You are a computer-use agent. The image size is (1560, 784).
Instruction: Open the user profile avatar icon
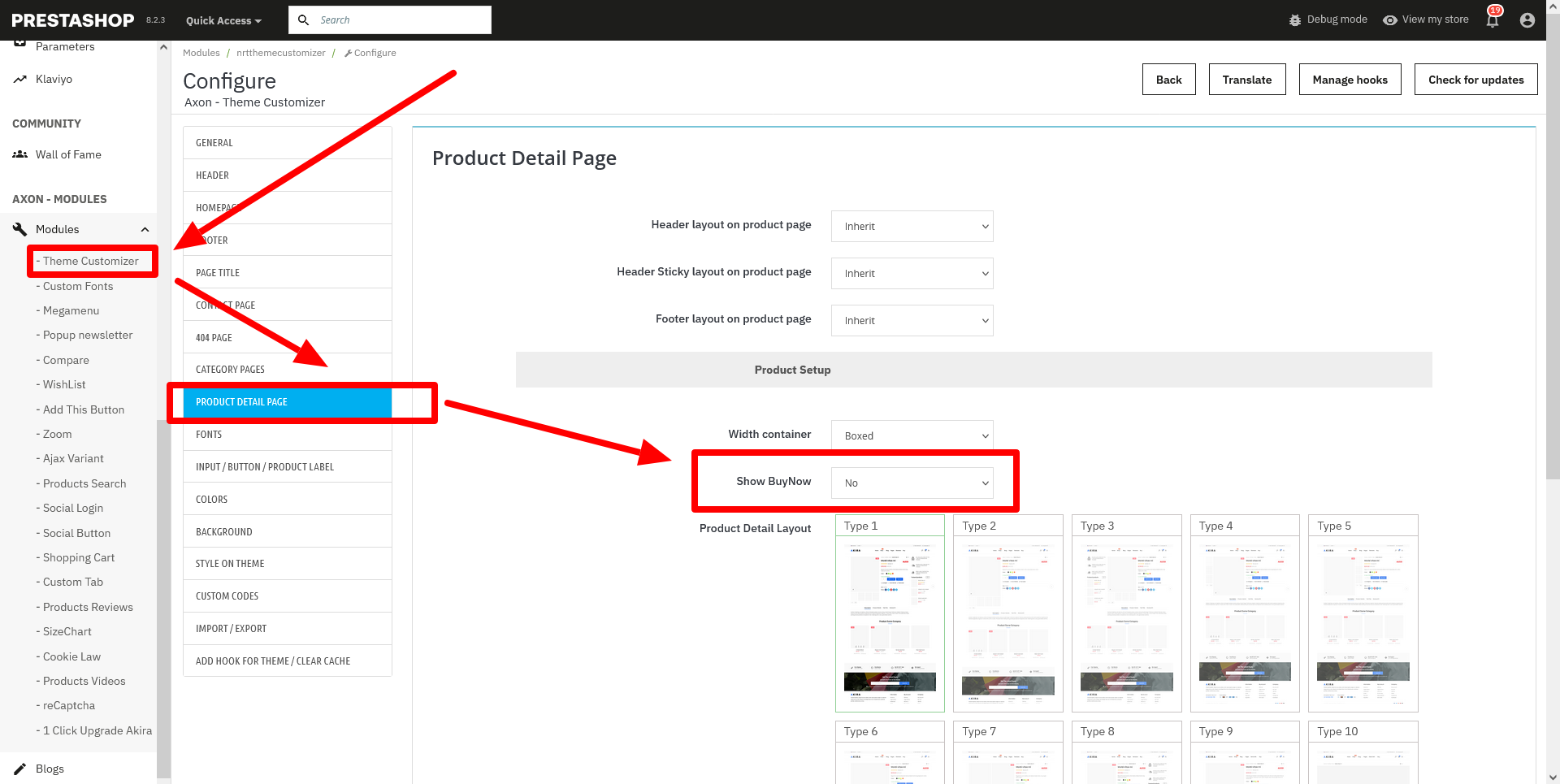[x=1527, y=20]
